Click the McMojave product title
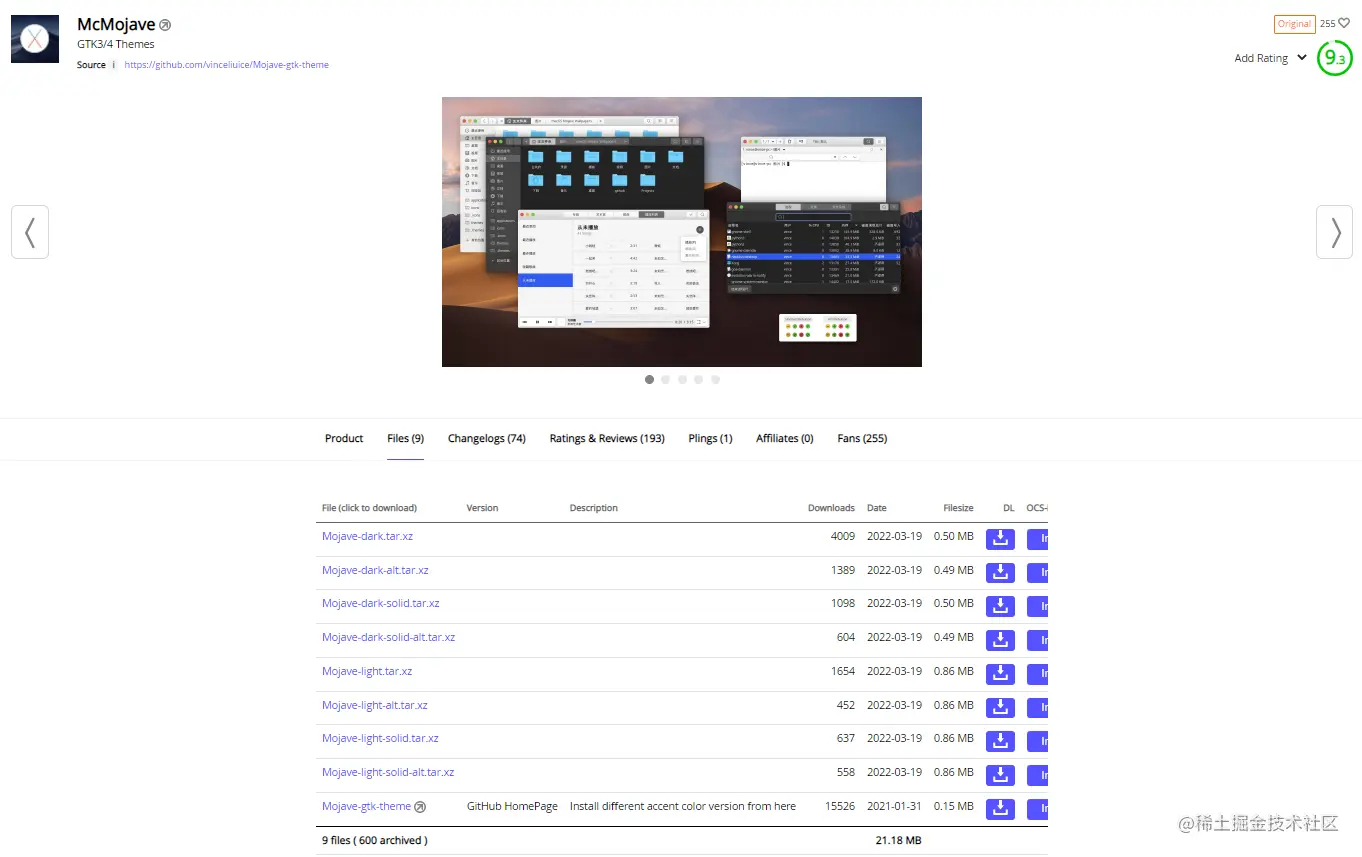 click(116, 24)
